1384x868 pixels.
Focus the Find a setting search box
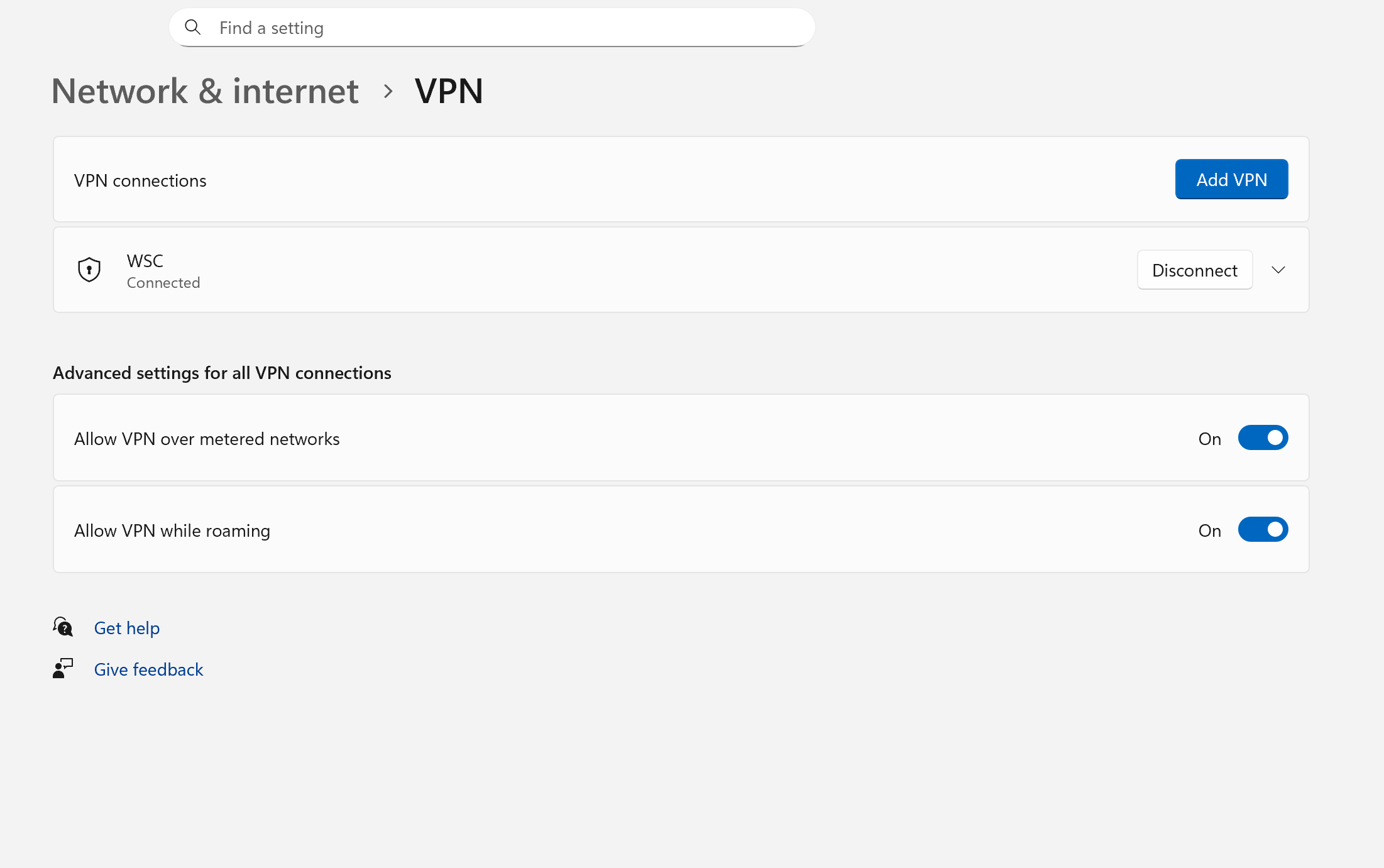[x=492, y=28]
